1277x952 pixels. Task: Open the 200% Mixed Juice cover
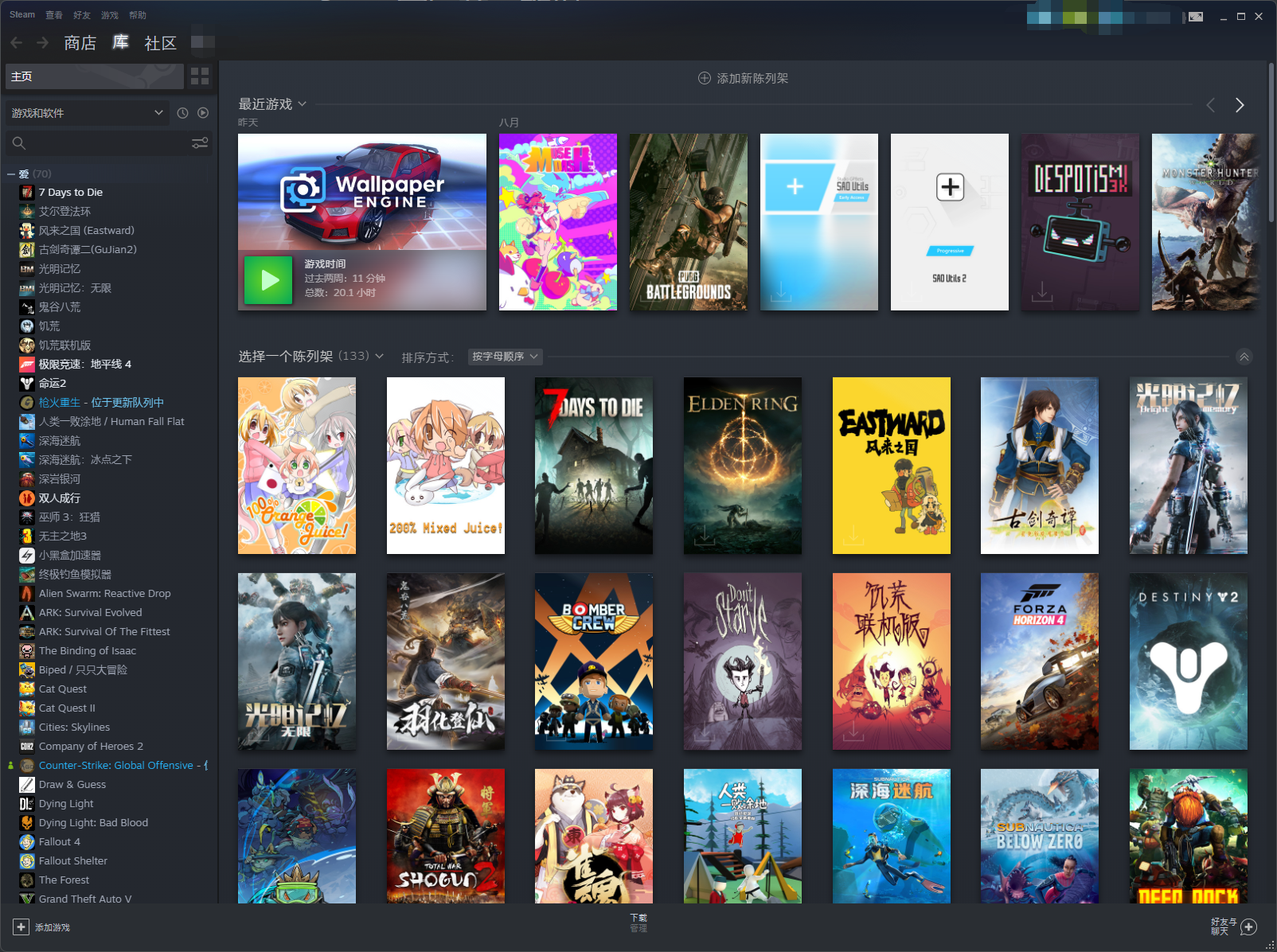[x=446, y=466]
